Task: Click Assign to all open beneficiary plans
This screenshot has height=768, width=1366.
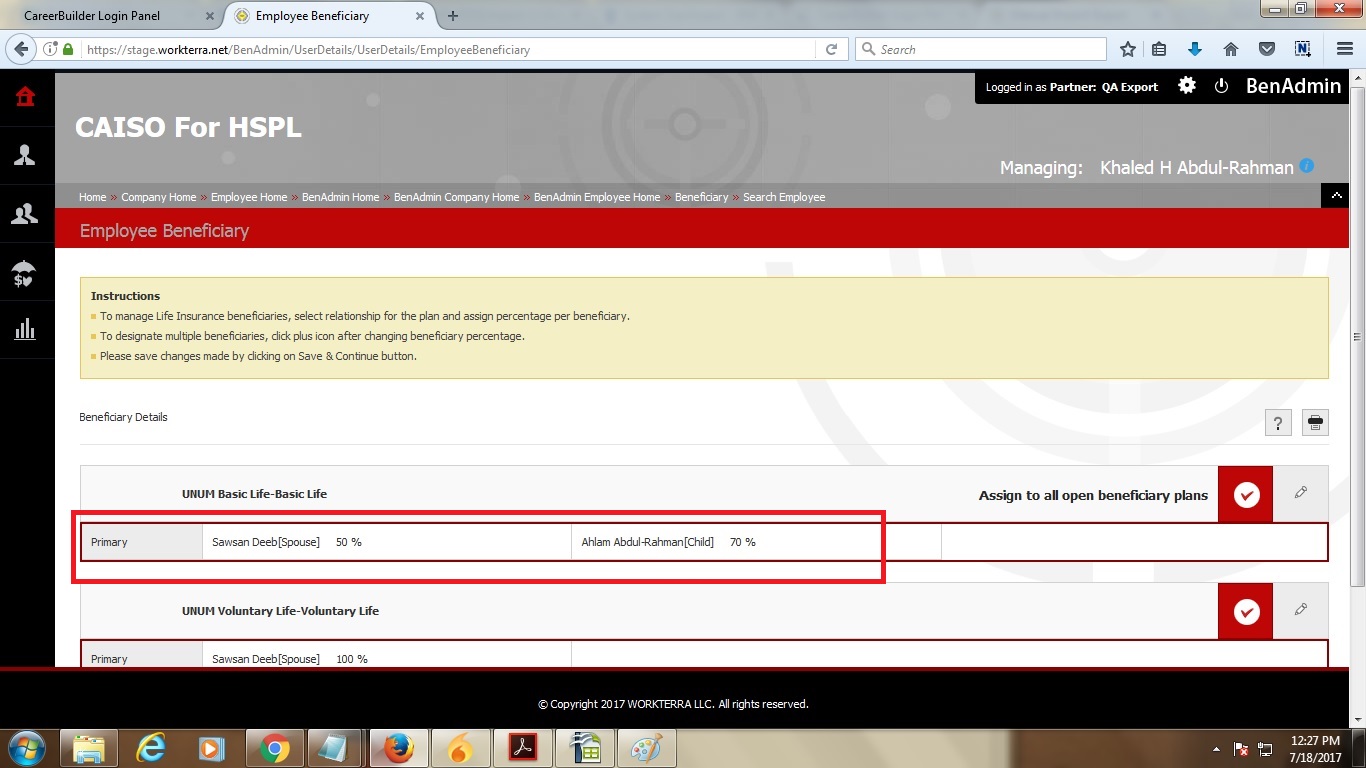Action: (x=1093, y=495)
